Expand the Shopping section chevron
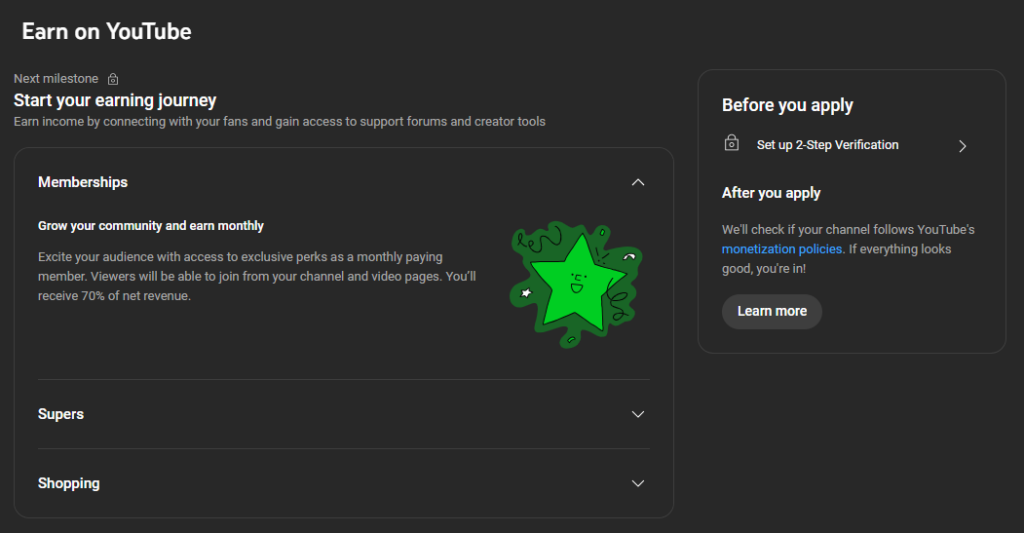Image resolution: width=1024 pixels, height=533 pixels. coord(638,483)
